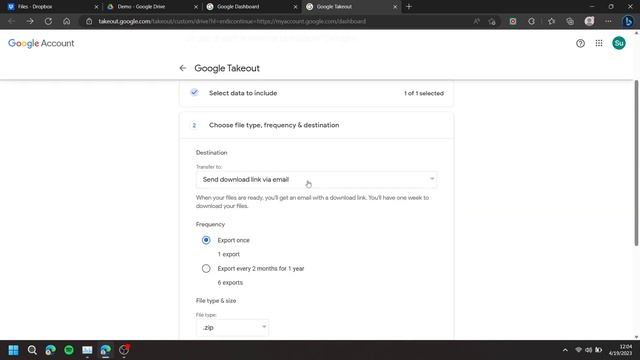Click the site info lock icon
This screenshot has width=640, height=360.
tap(89, 21)
